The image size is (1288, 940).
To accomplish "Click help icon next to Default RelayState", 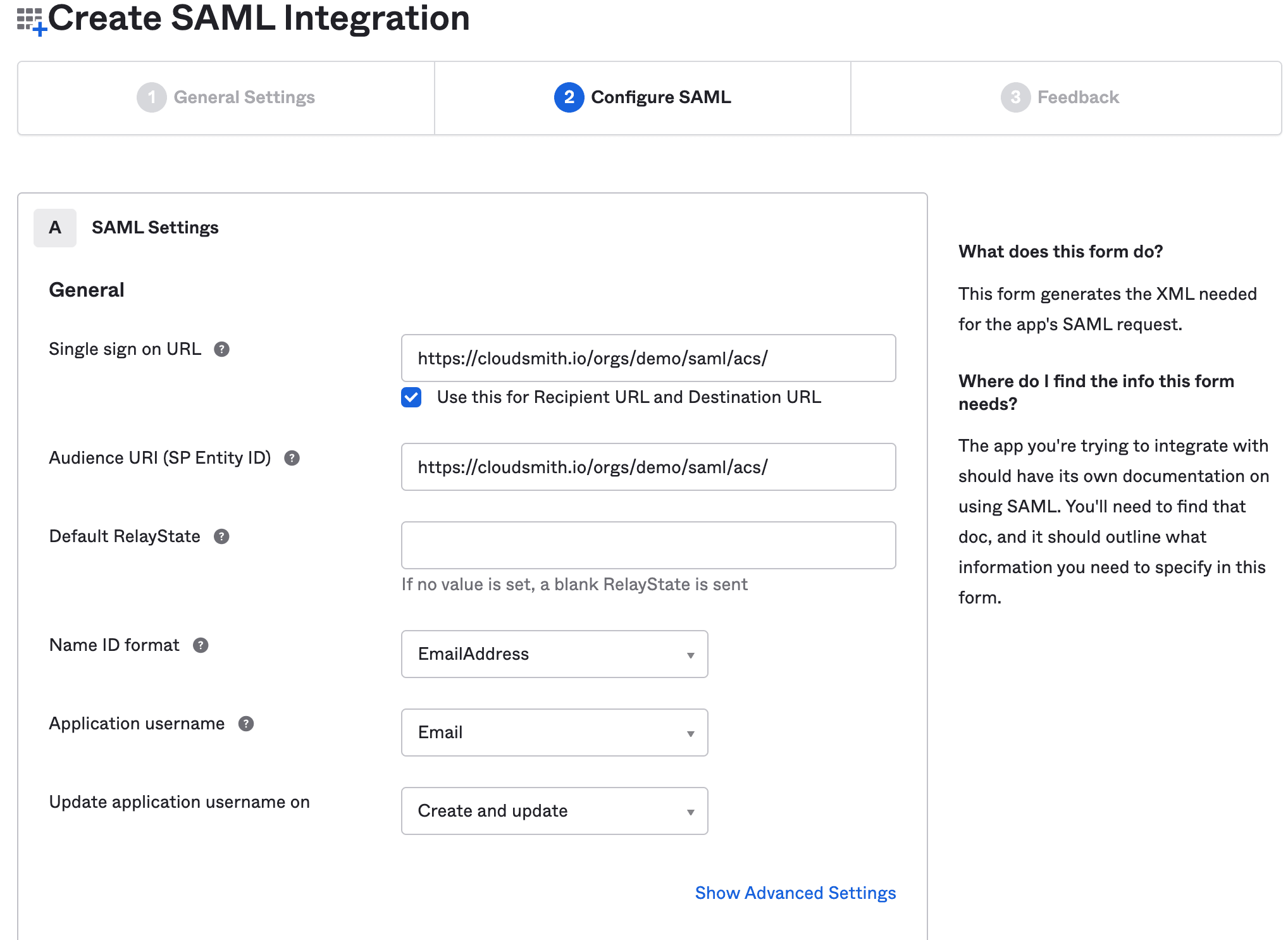I will point(221,536).
